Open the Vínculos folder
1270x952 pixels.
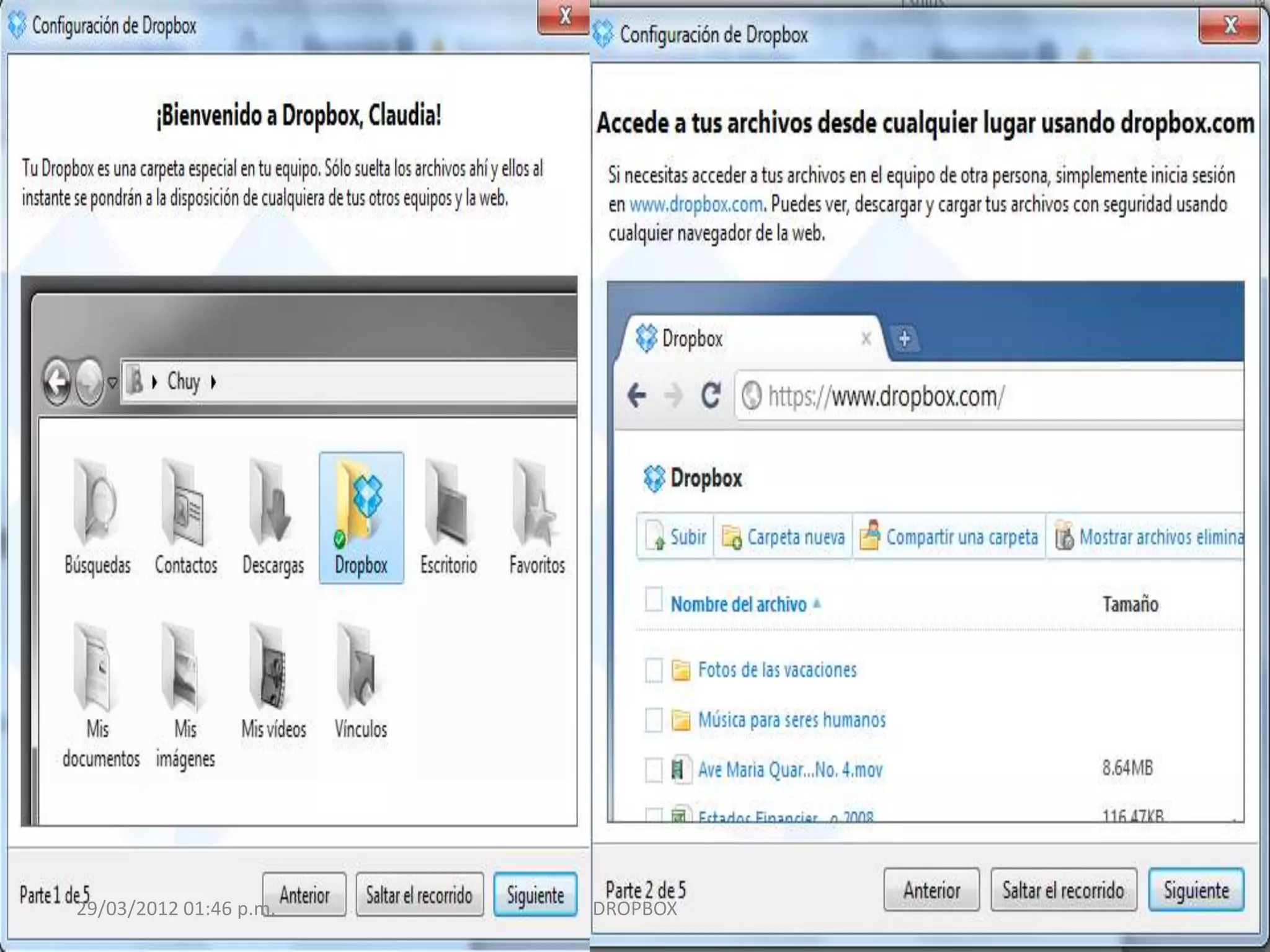[x=361, y=682]
